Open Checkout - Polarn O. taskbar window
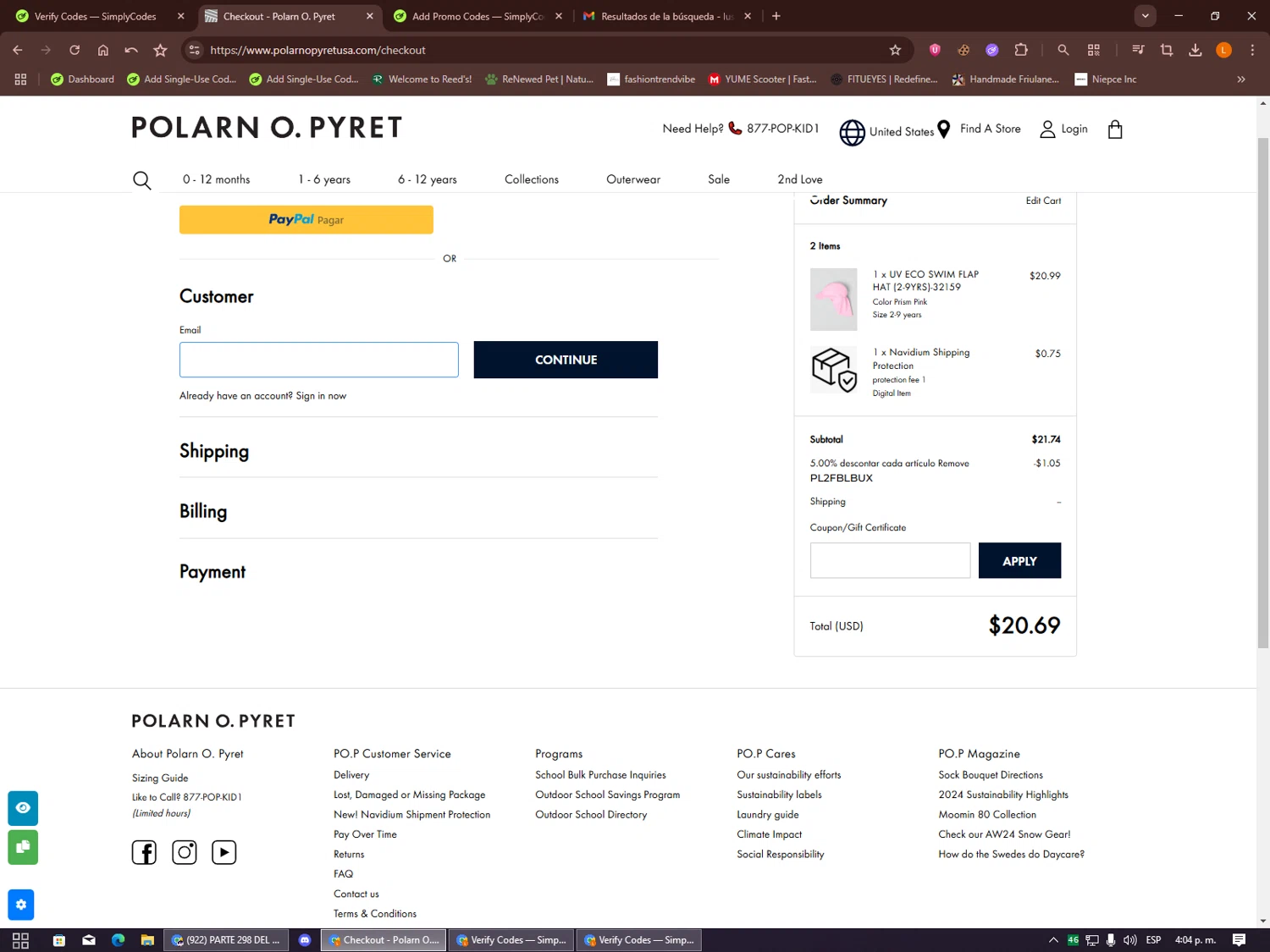 (x=384, y=940)
